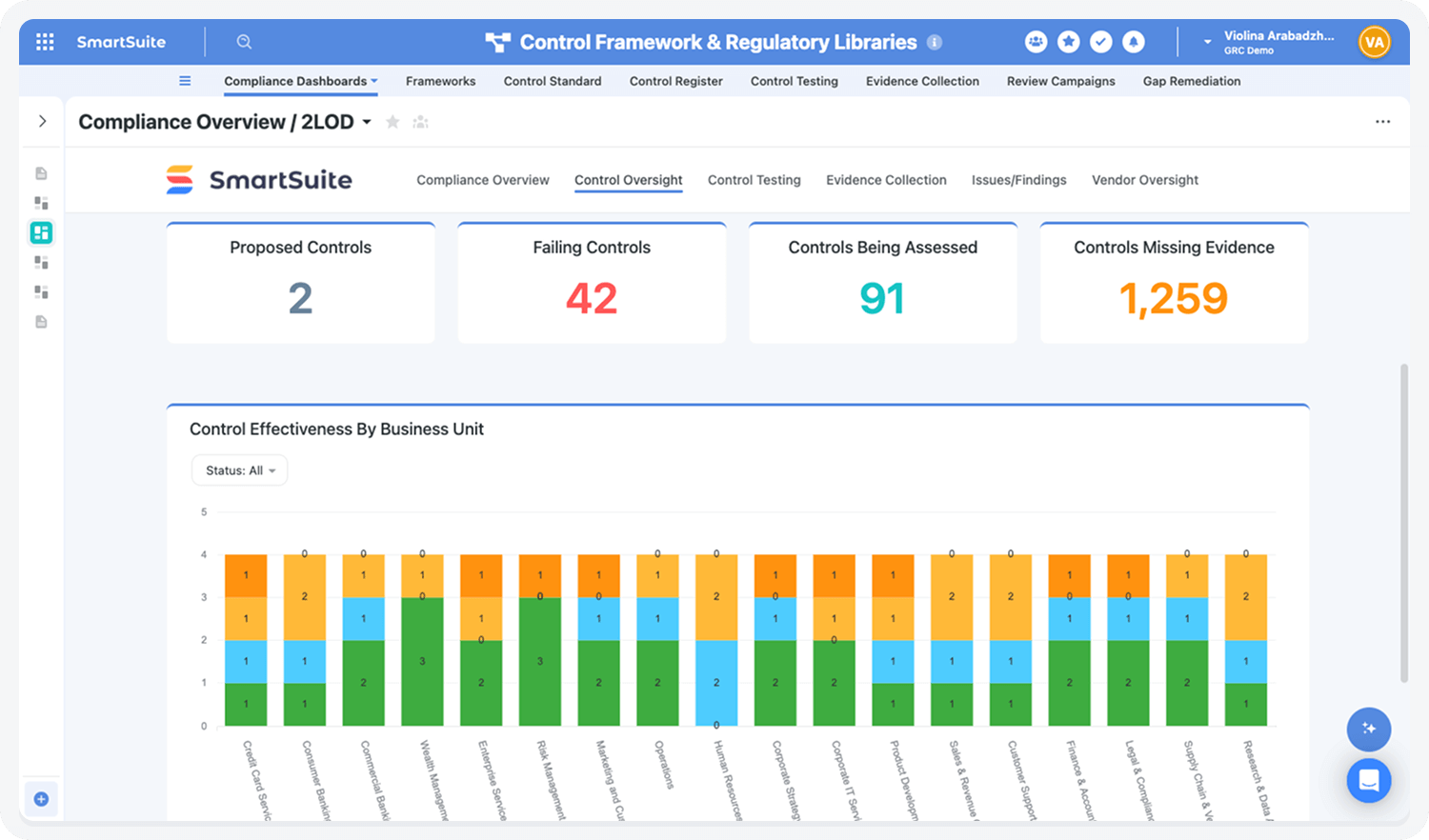
Task: Open Controls Missing Evidence card showing 1,259
Action: tap(1174, 283)
